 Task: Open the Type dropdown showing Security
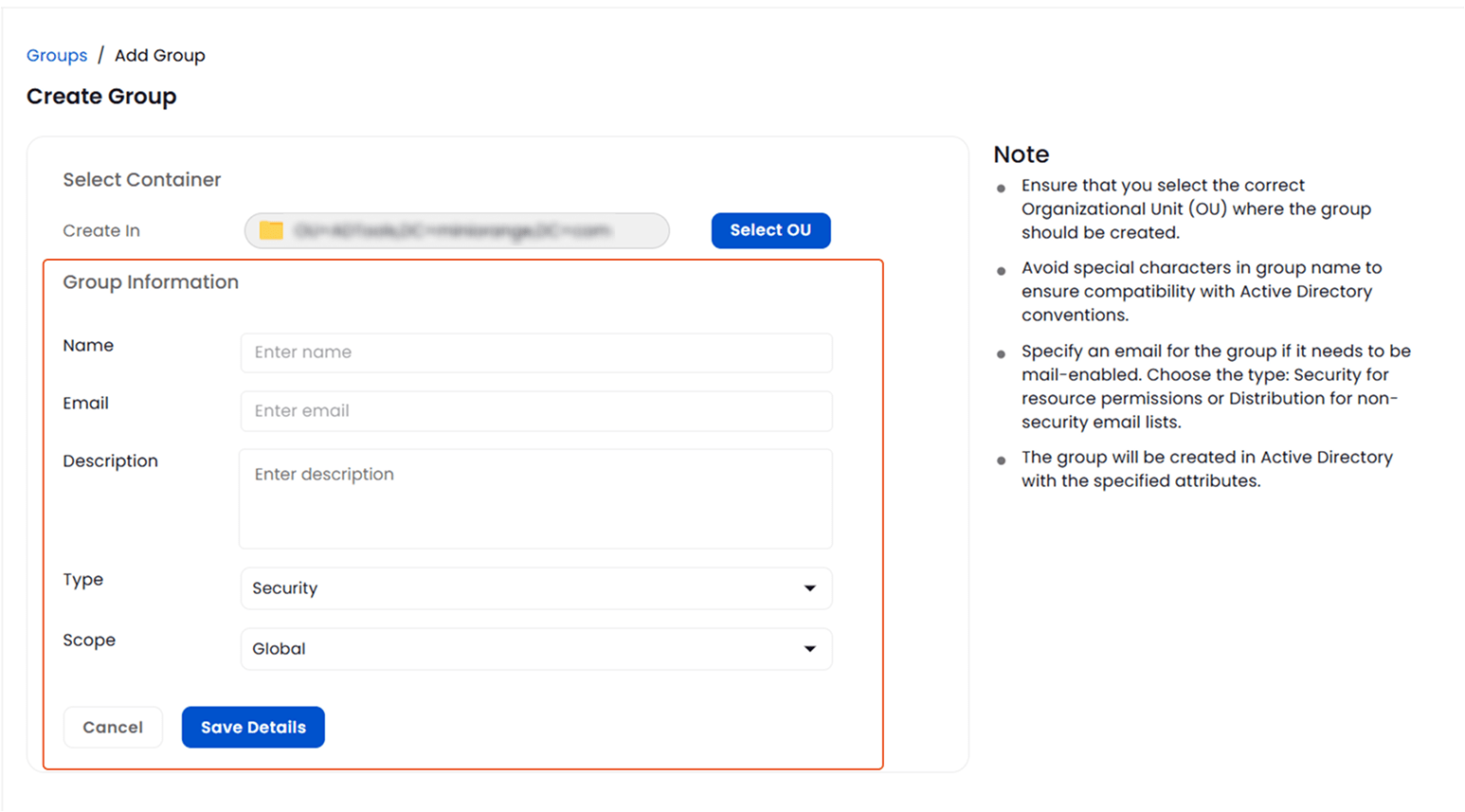[x=535, y=588]
